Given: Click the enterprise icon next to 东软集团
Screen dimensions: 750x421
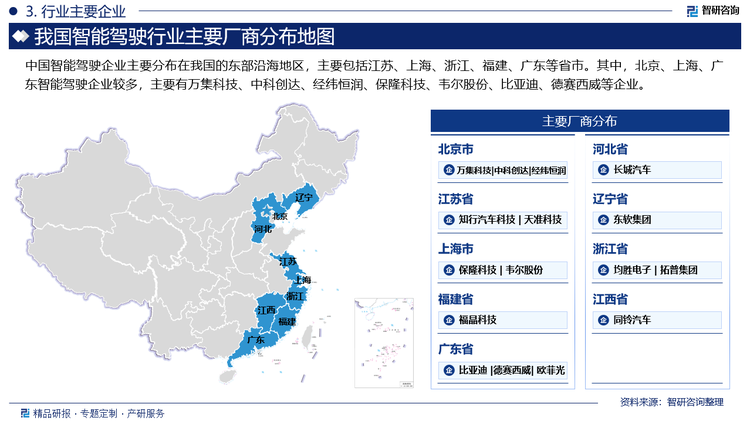Looking at the screenshot, I should pos(604,220).
